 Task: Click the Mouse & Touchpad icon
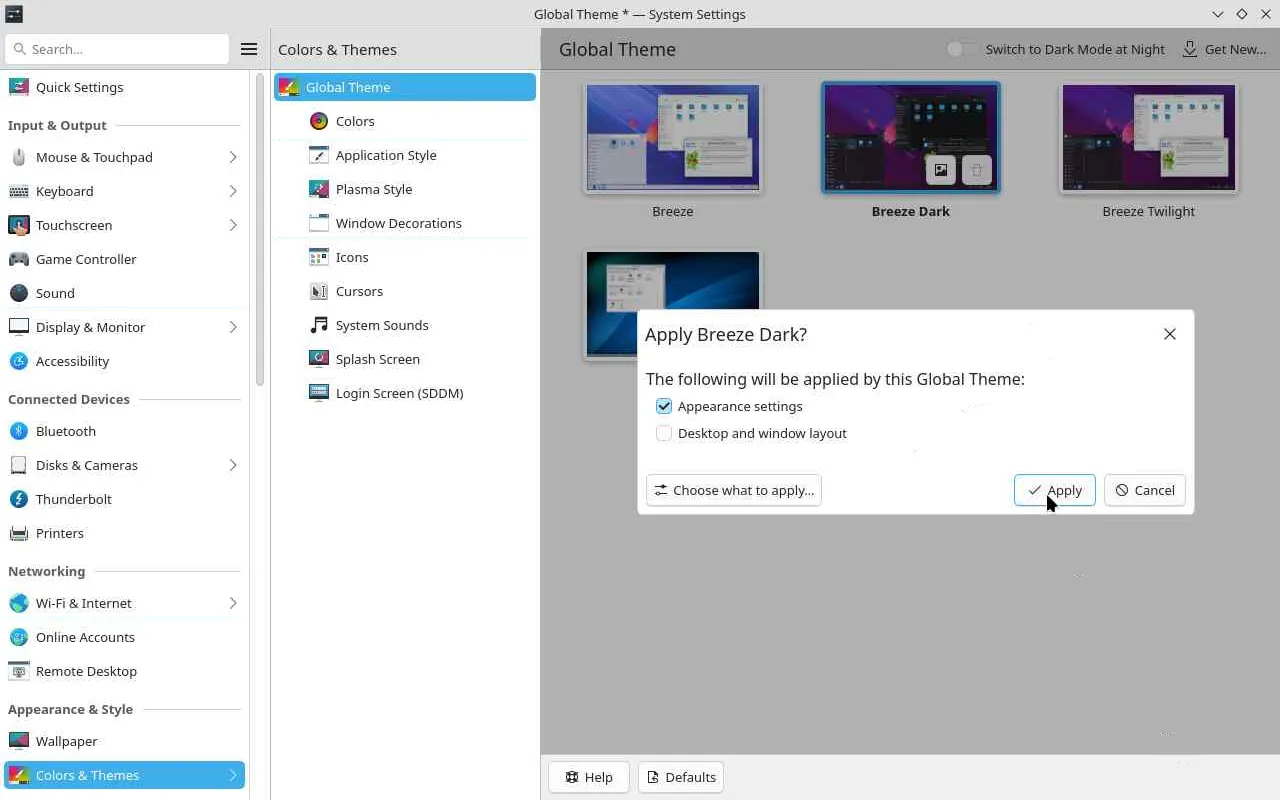click(x=19, y=157)
